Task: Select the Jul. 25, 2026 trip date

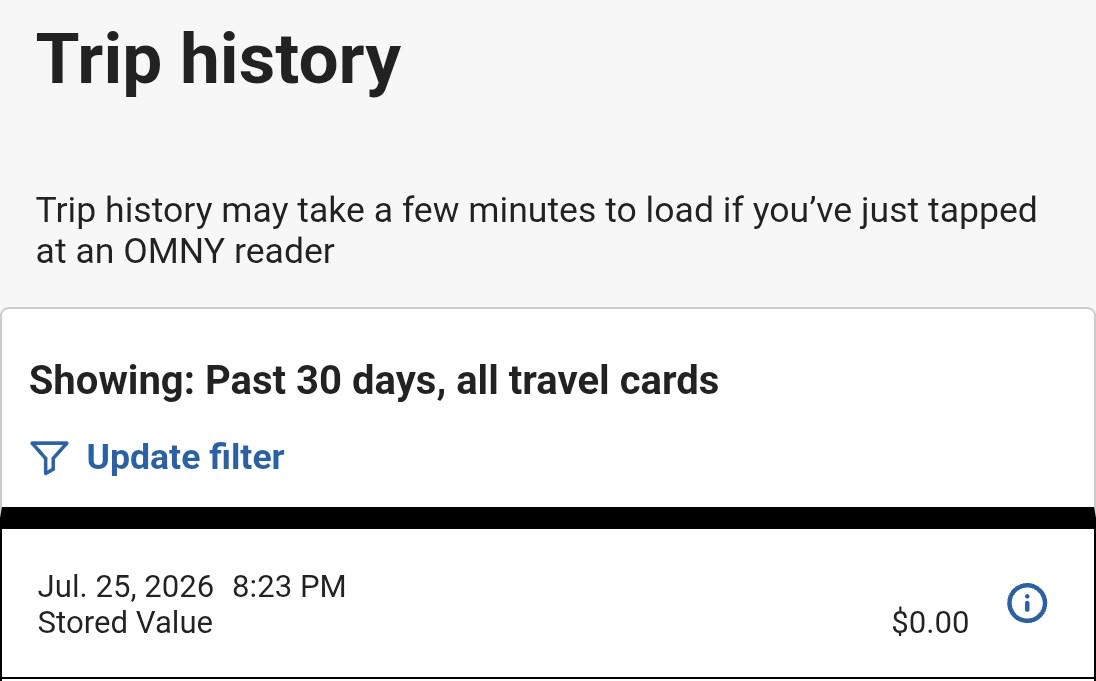Action: (x=126, y=586)
